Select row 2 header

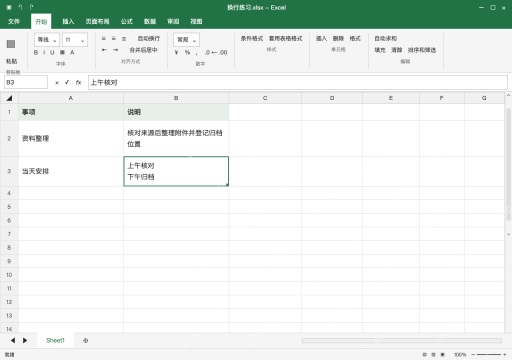pos(9,138)
